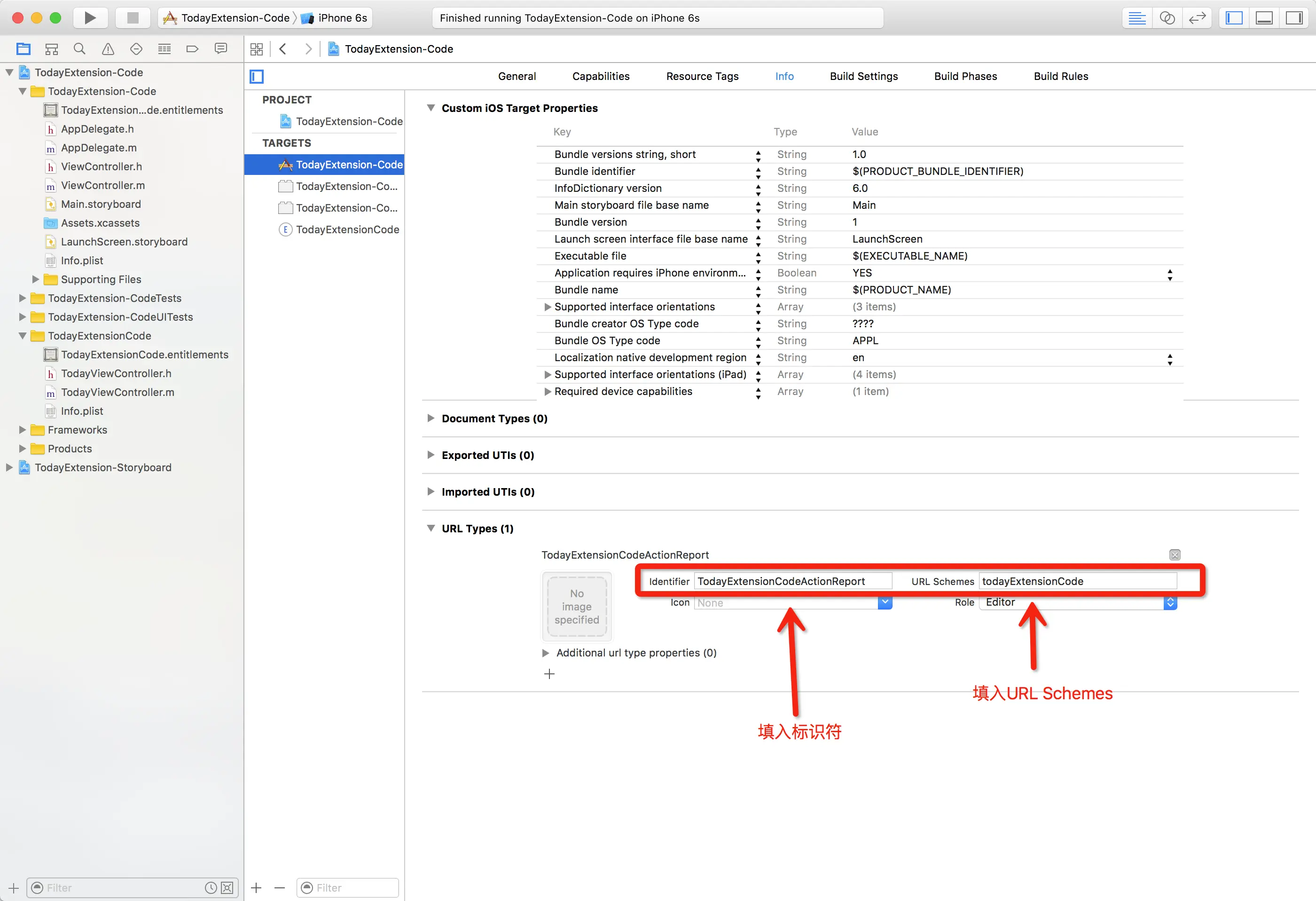Open TodayViewController.m in the navigator
Viewport: 1316px width, 901px height.
(117, 392)
